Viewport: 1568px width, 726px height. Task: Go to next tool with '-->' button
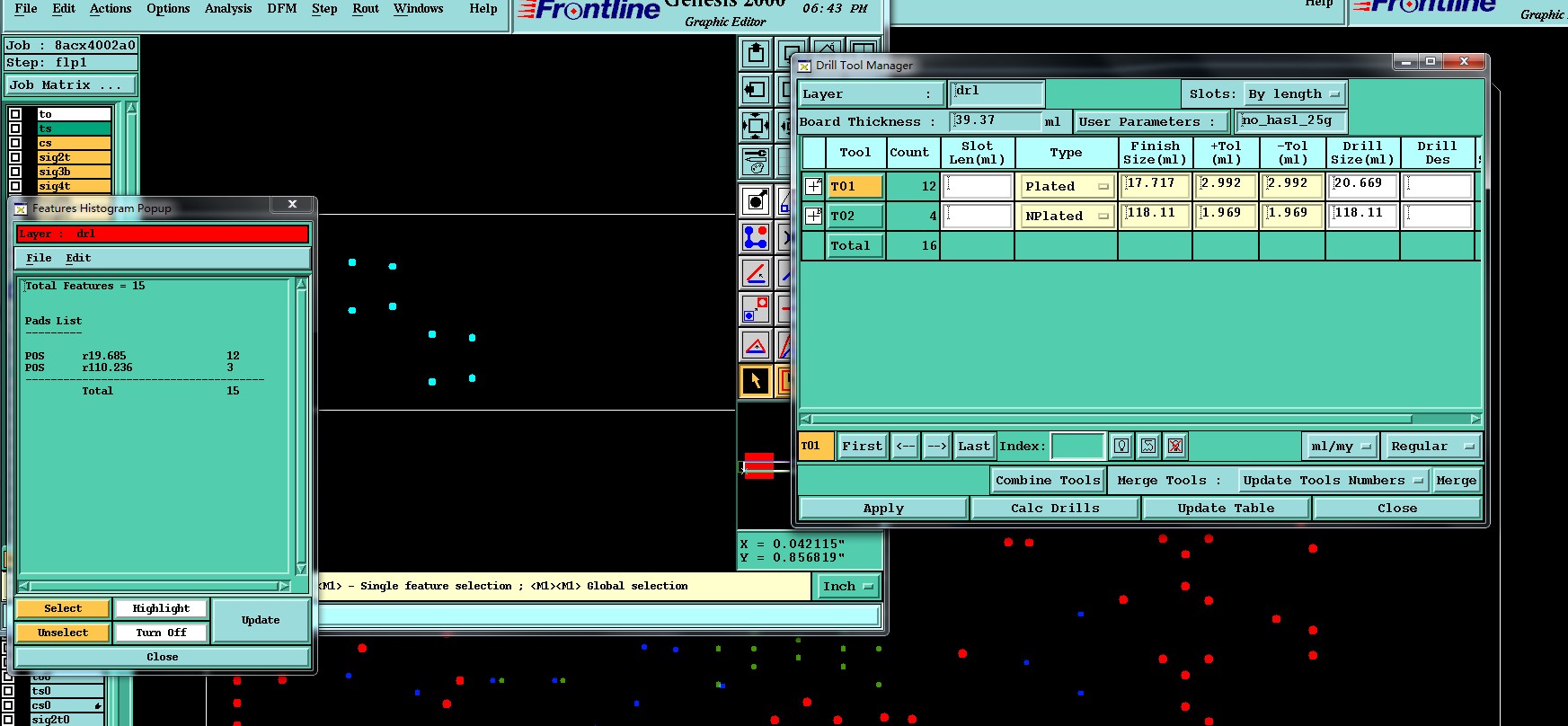click(x=937, y=446)
